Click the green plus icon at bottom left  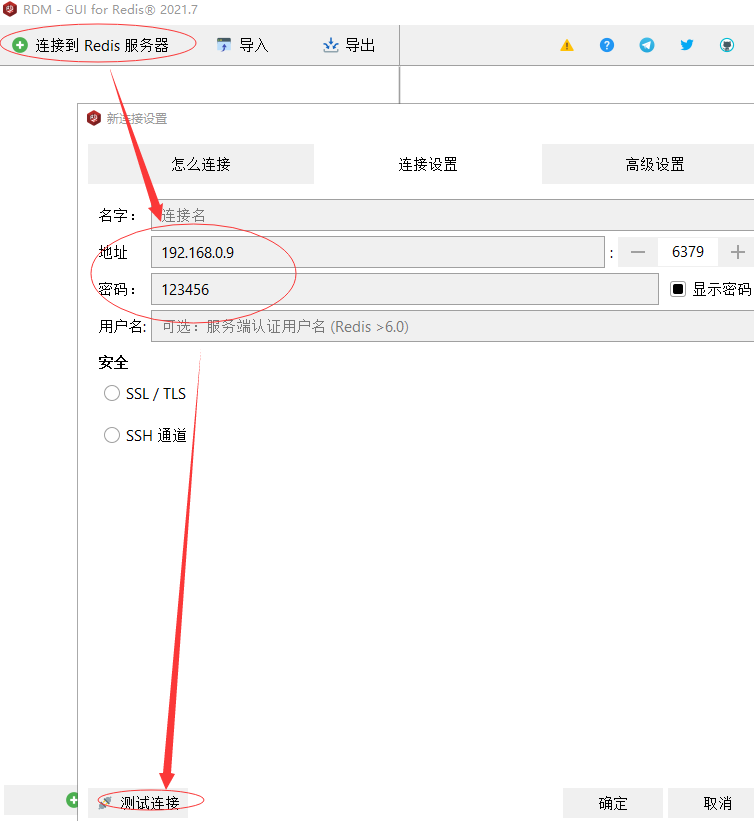click(72, 800)
